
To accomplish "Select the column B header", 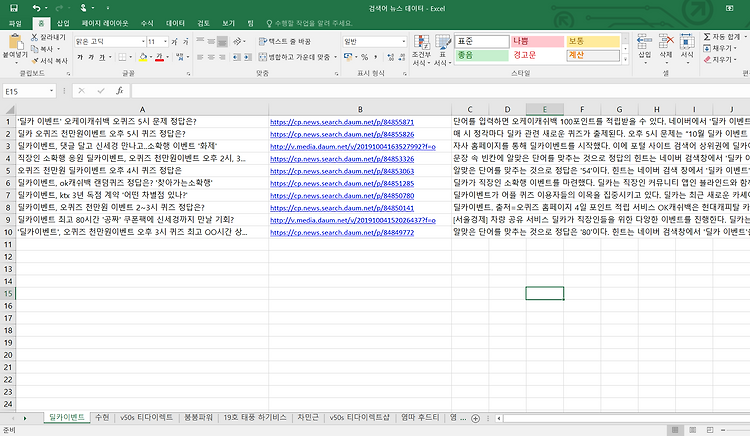I will tap(360, 109).
